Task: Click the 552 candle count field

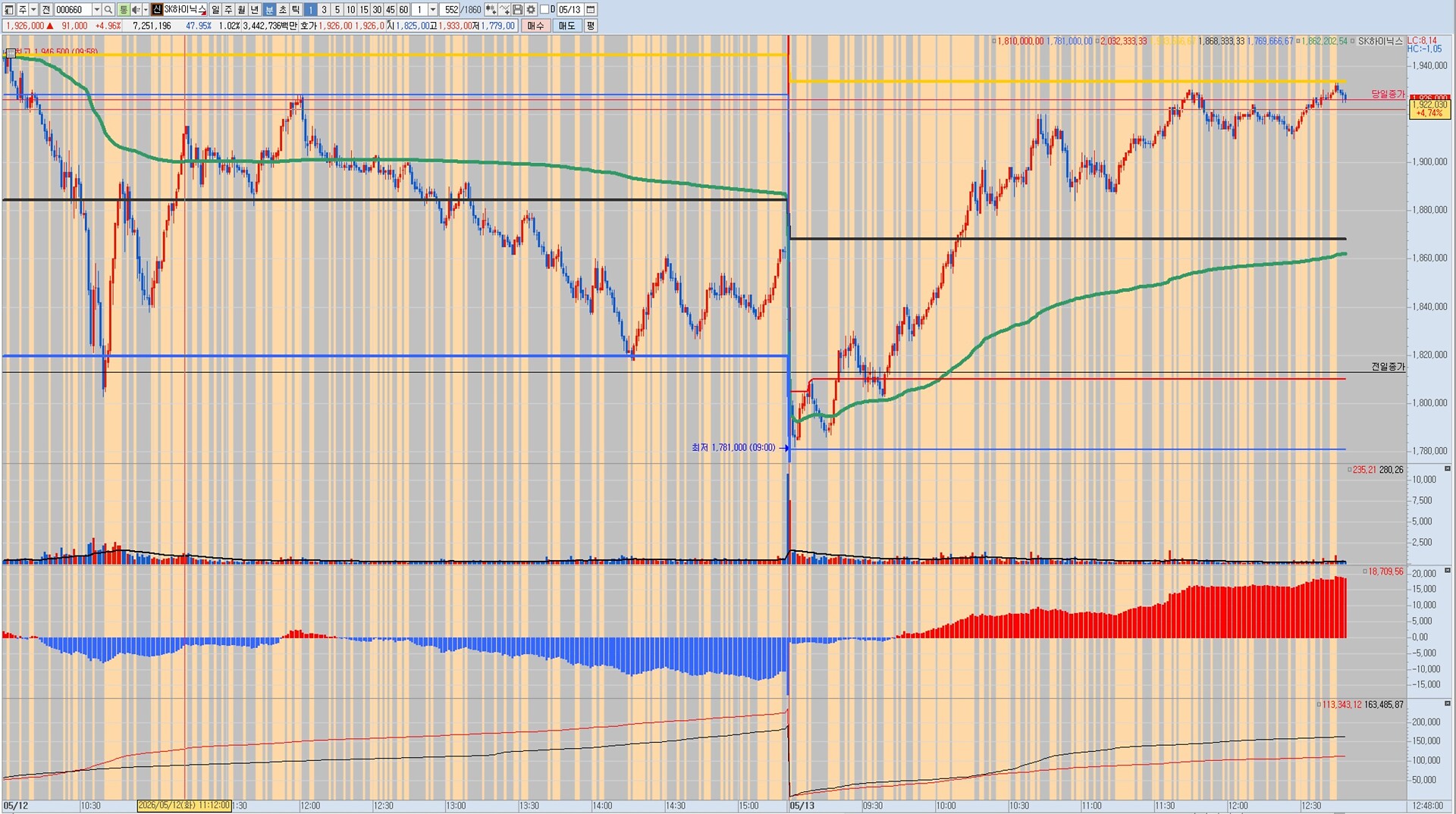Action: click(451, 10)
